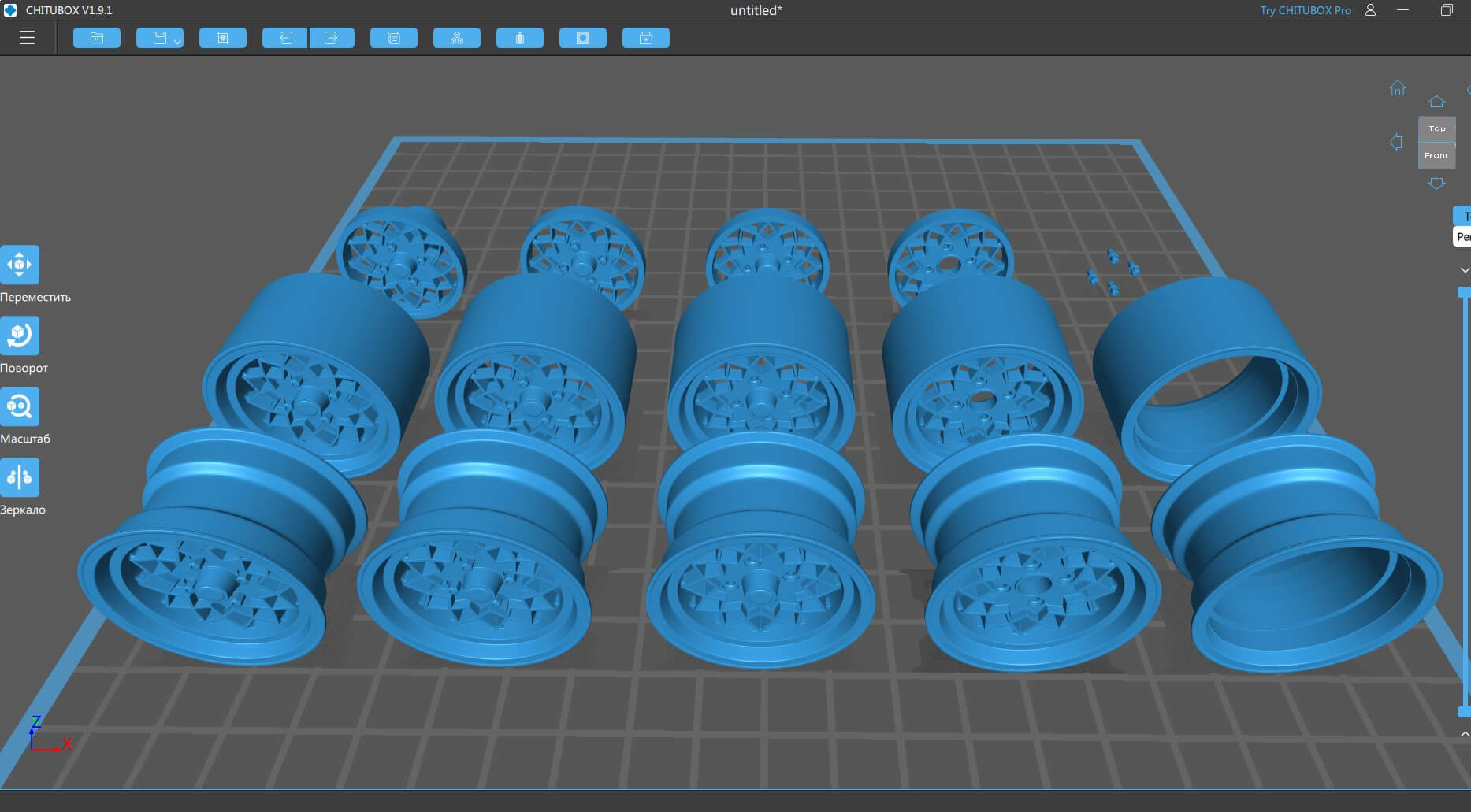Viewport: 1471px width, 812px height.
Task: Select the Поворот (rotate) tool
Action: click(20, 336)
